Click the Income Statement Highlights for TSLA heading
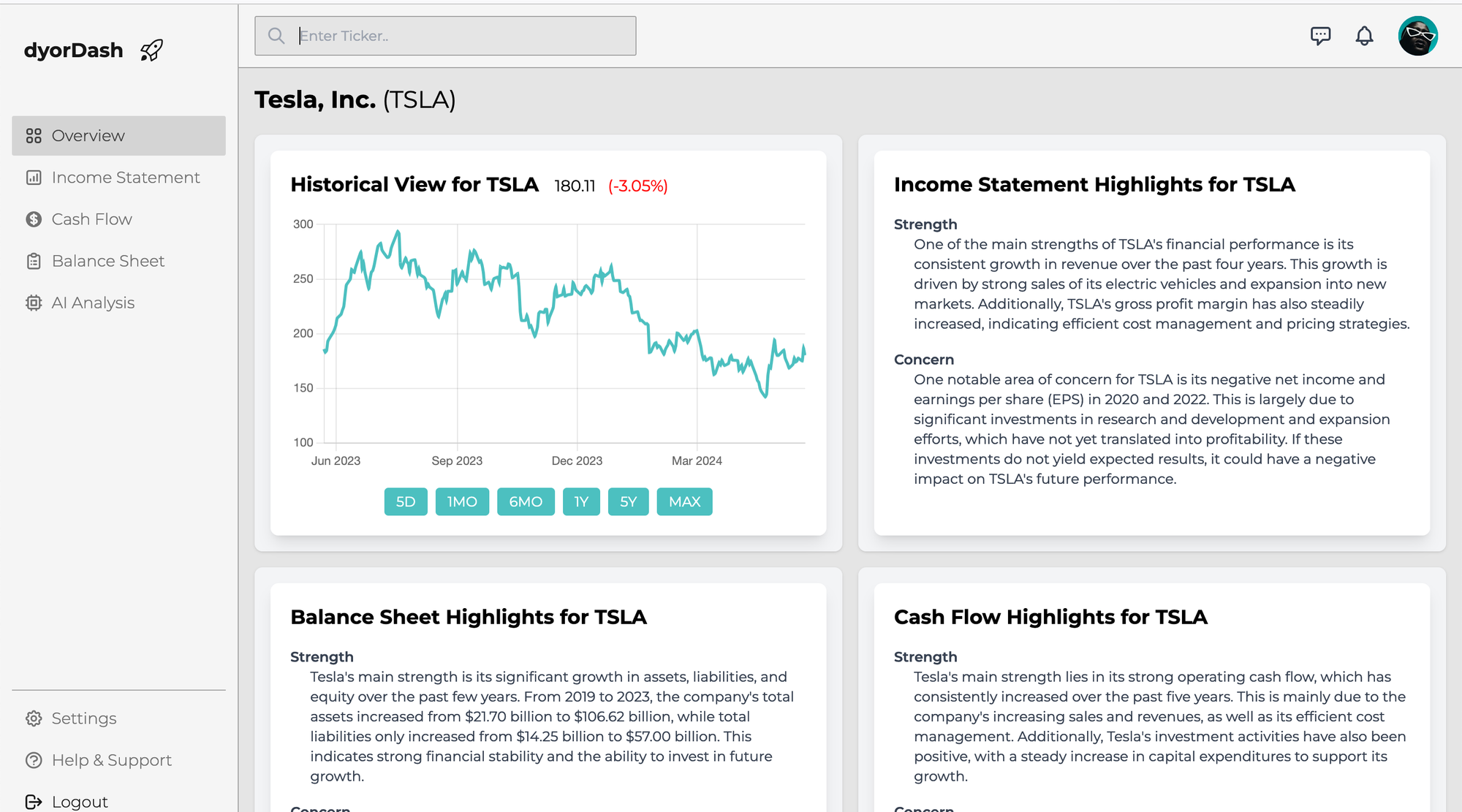Image resolution: width=1462 pixels, height=812 pixels. [1094, 185]
